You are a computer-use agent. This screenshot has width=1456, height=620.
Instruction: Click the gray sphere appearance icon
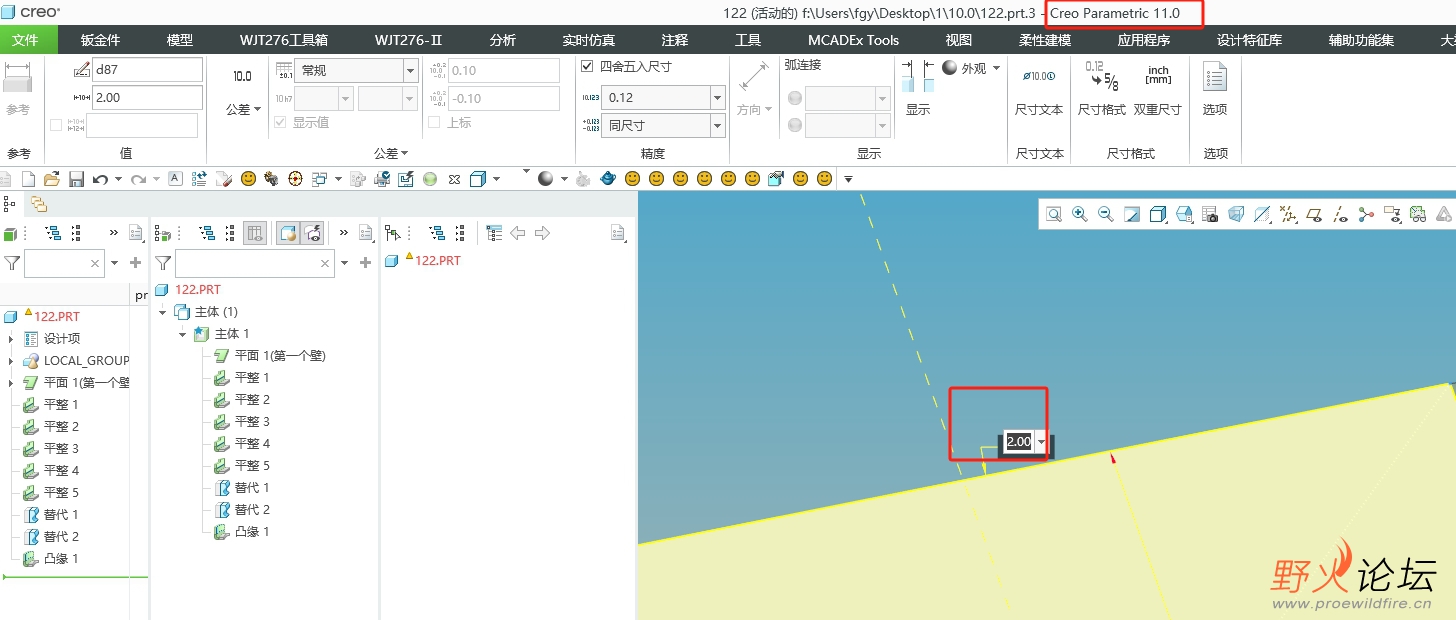pyautogui.click(x=545, y=179)
